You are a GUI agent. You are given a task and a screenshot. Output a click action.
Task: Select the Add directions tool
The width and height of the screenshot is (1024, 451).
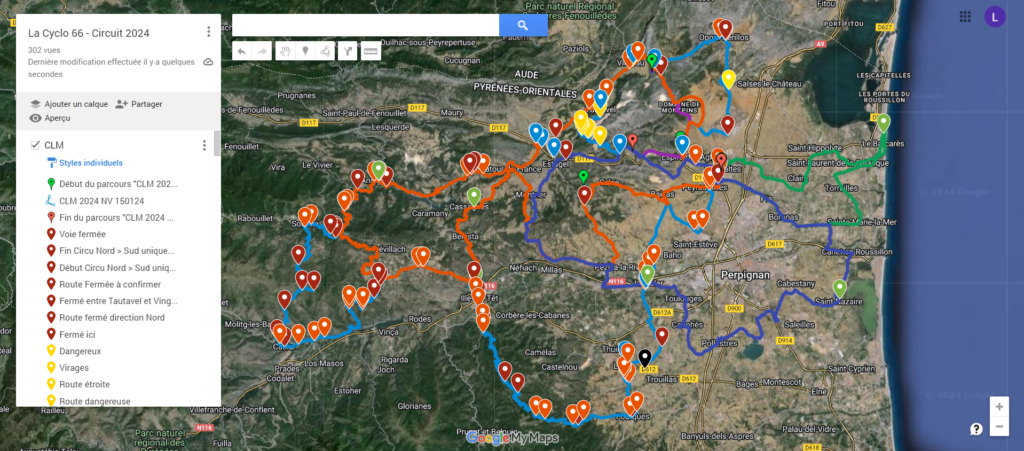coord(347,51)
